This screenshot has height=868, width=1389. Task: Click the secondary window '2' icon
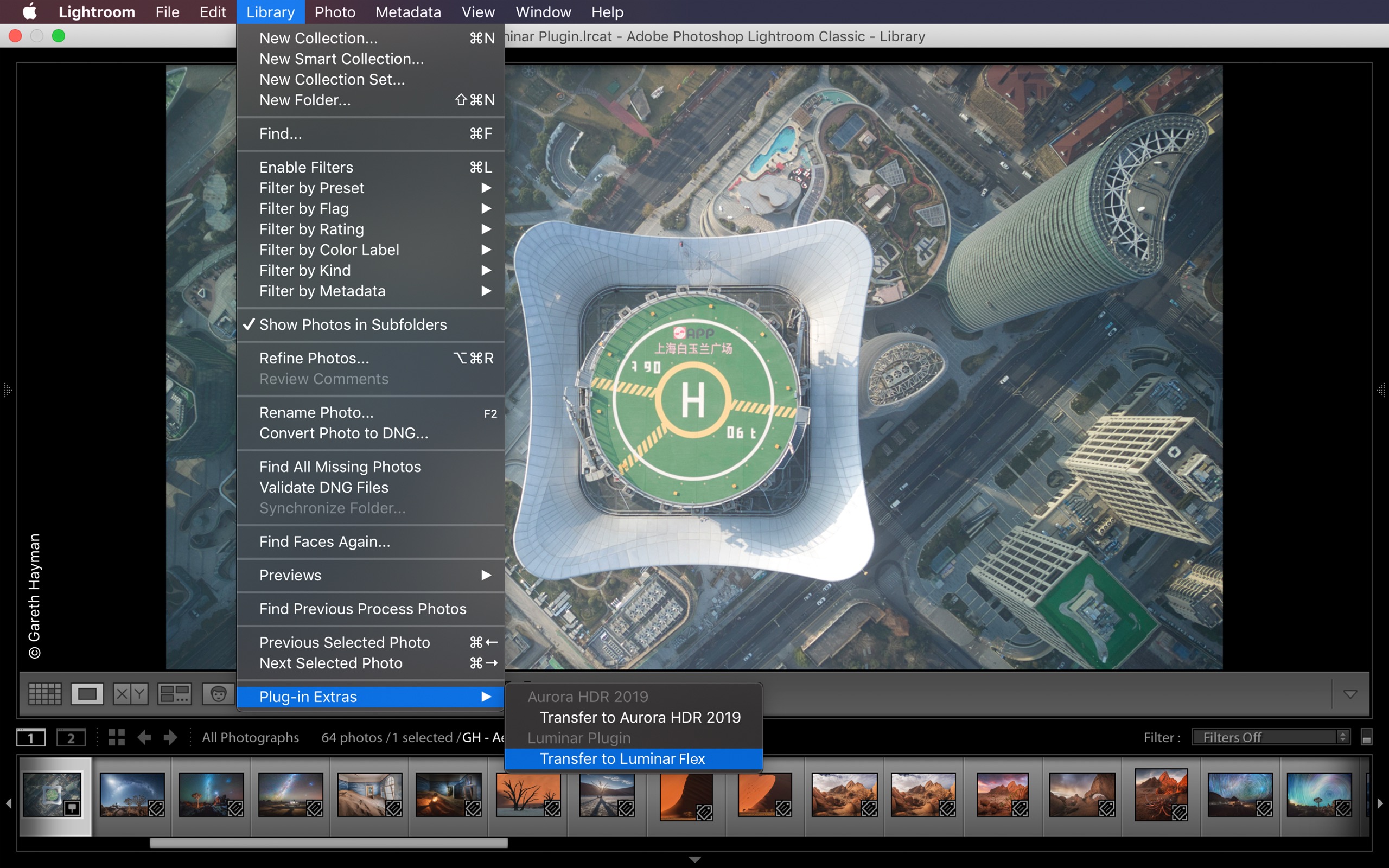pos(71,737)
